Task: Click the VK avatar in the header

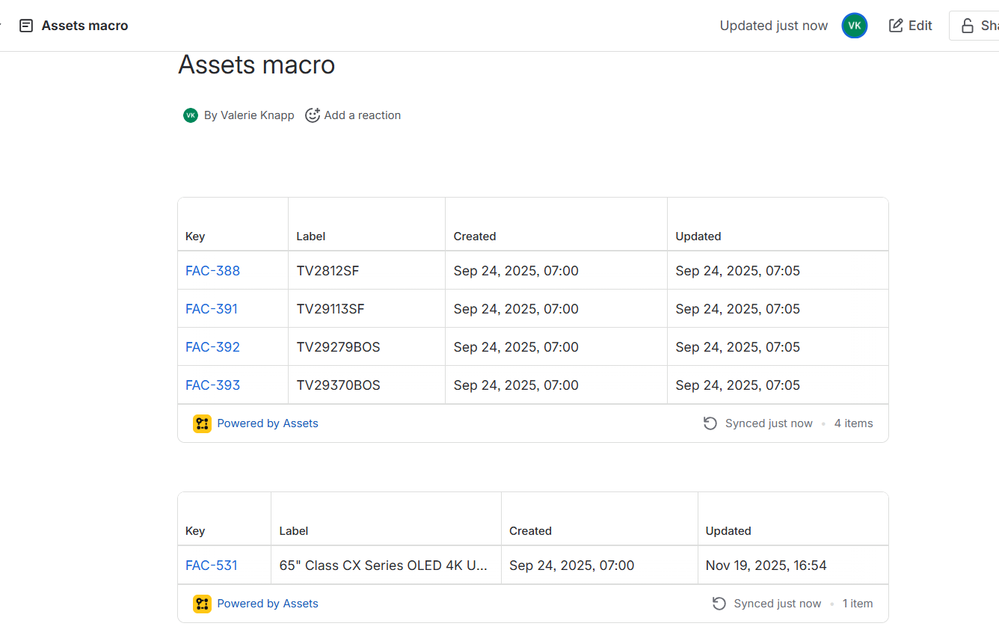Action: (854, 25)
